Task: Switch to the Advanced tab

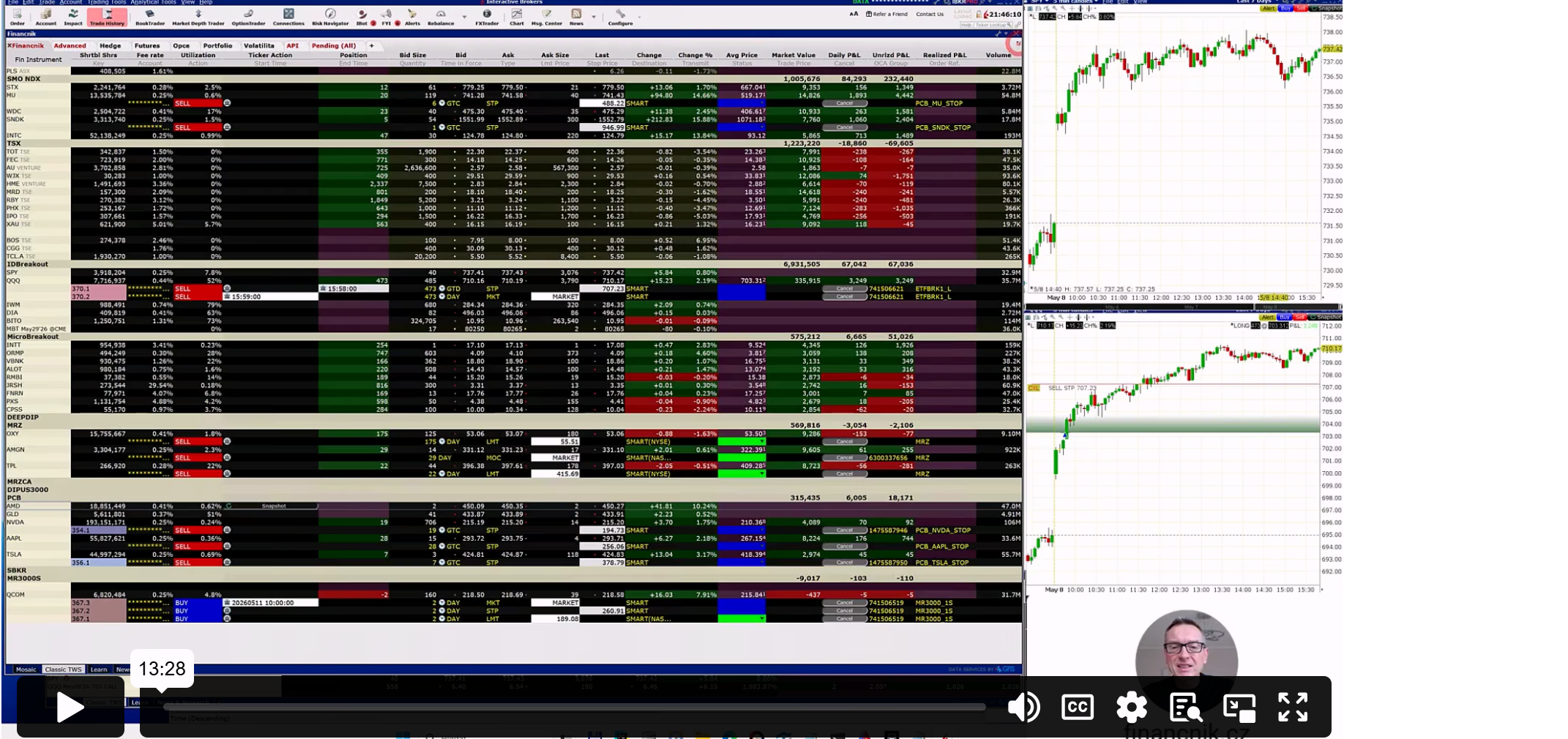Action: point(70,45)
